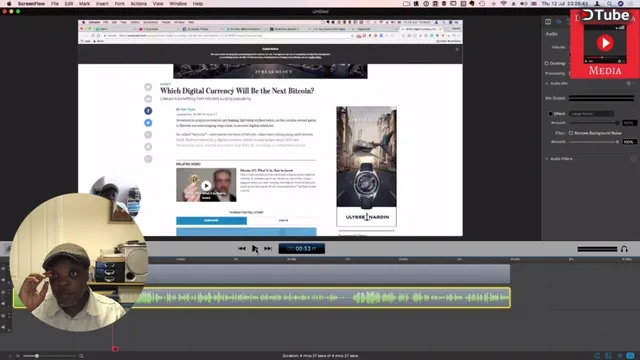Add an audio filter with plus icon
Viewport: 640px width, 360px height.
633,159
